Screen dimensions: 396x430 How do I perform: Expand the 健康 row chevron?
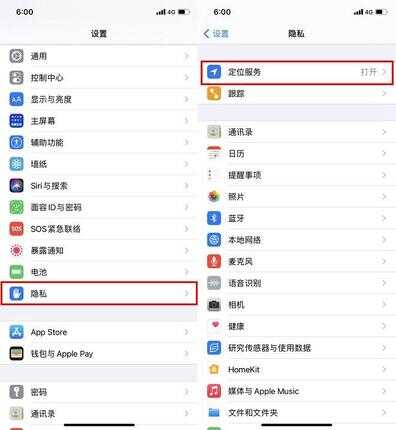click(384, 326)
